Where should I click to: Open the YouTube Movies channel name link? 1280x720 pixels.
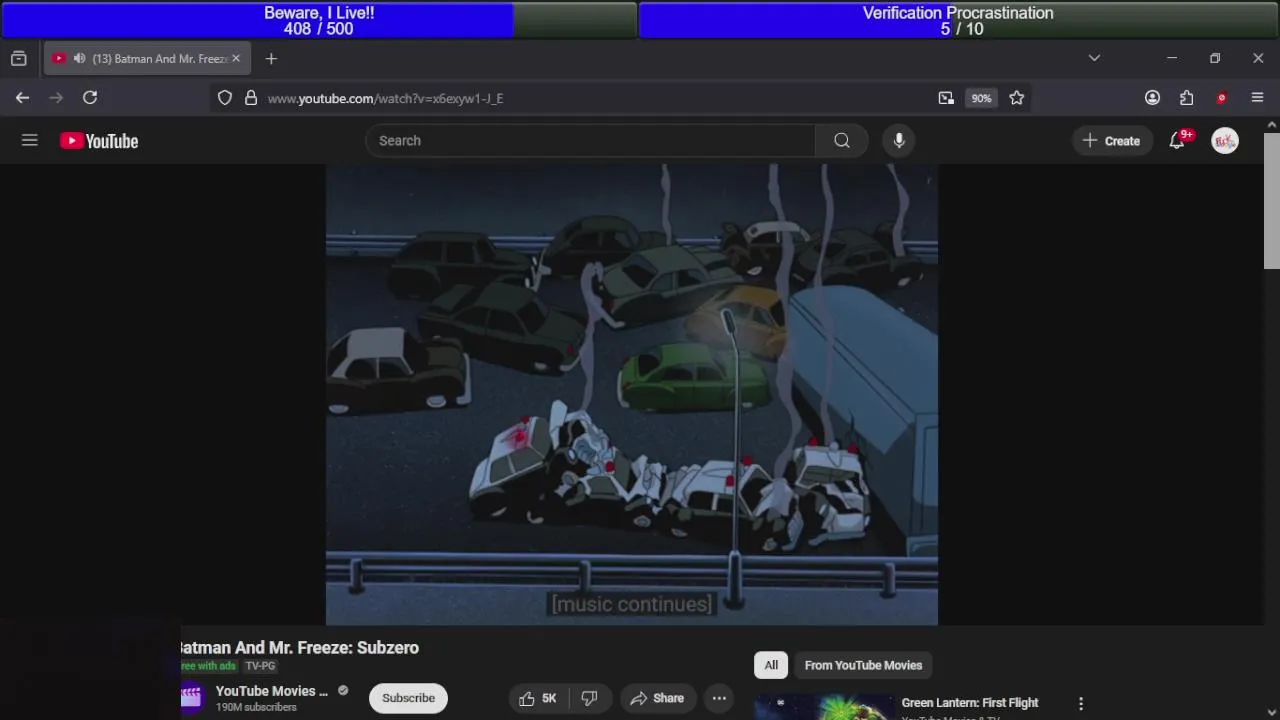(271, 691)
